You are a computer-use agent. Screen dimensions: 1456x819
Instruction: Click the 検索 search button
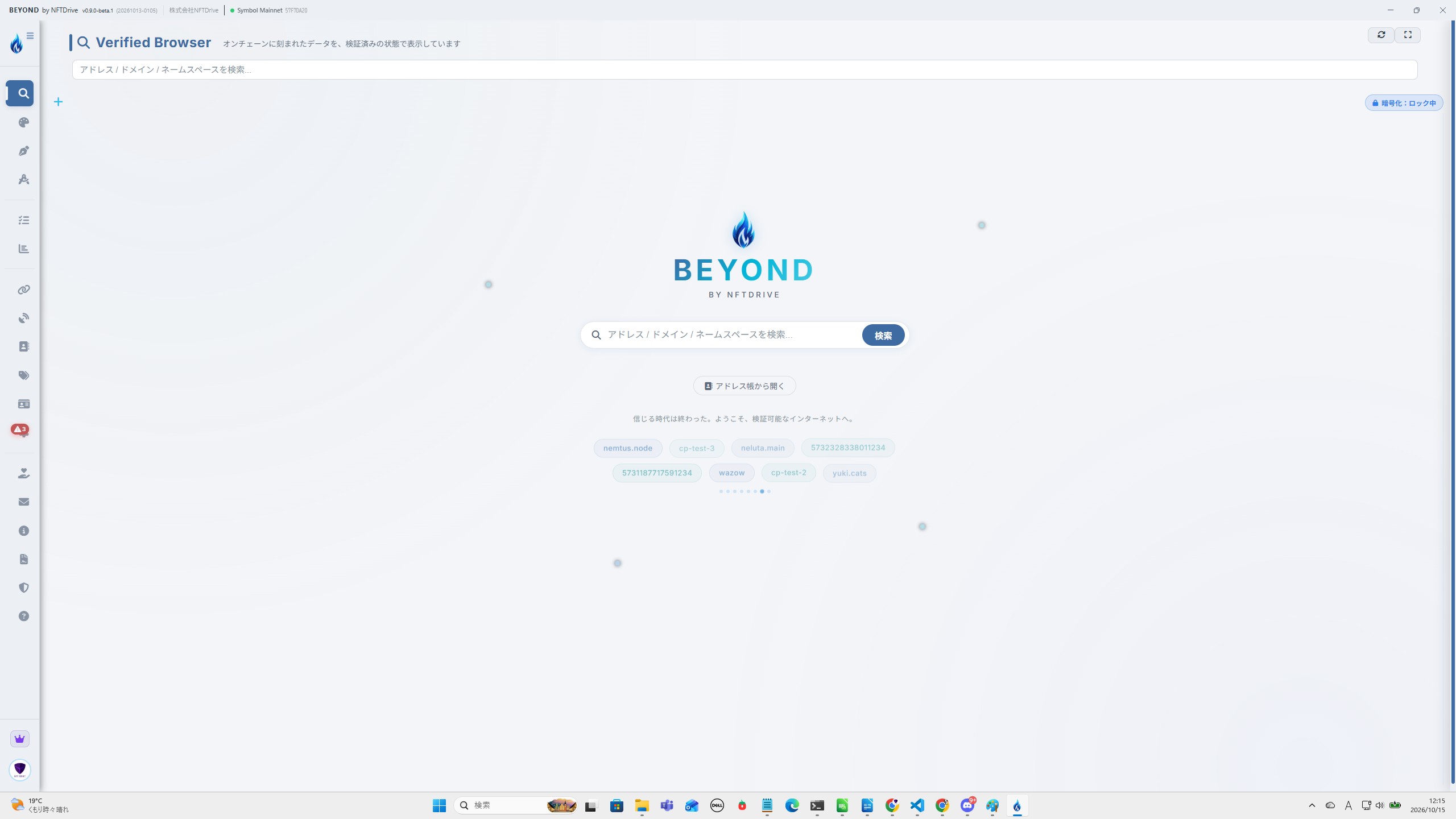coord(883,336)
